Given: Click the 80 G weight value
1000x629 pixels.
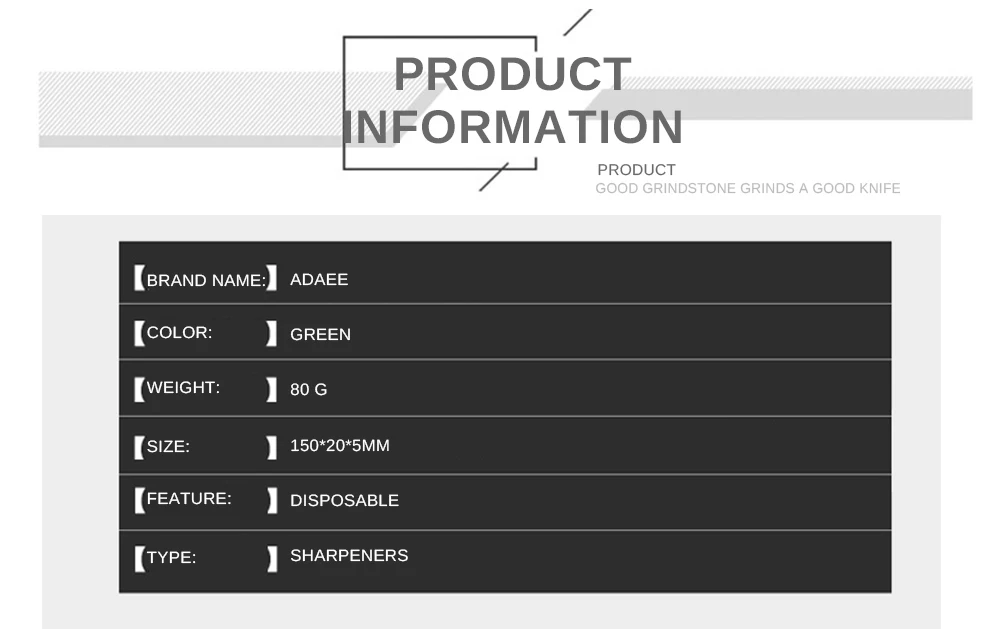Looking at the screenshot, I should (x=309, y=389).
